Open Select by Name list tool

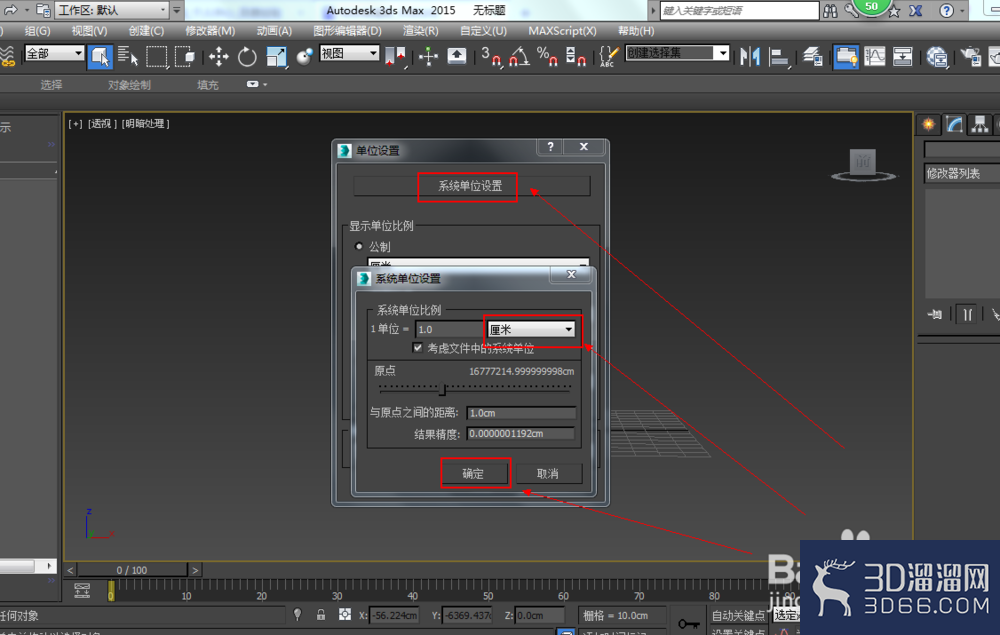[128, 57]
